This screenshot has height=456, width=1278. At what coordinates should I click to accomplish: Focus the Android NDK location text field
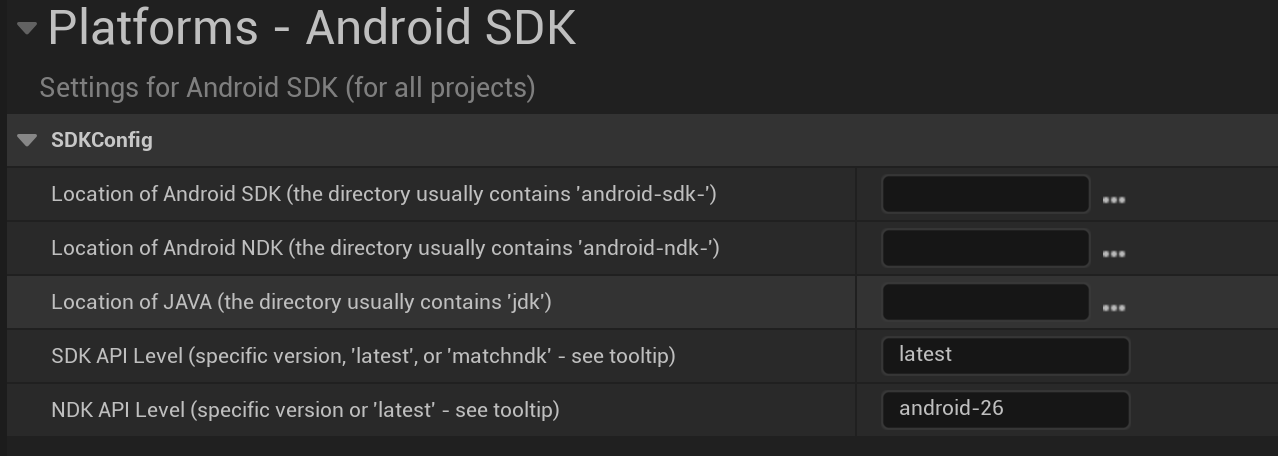[x=984, y=248]
